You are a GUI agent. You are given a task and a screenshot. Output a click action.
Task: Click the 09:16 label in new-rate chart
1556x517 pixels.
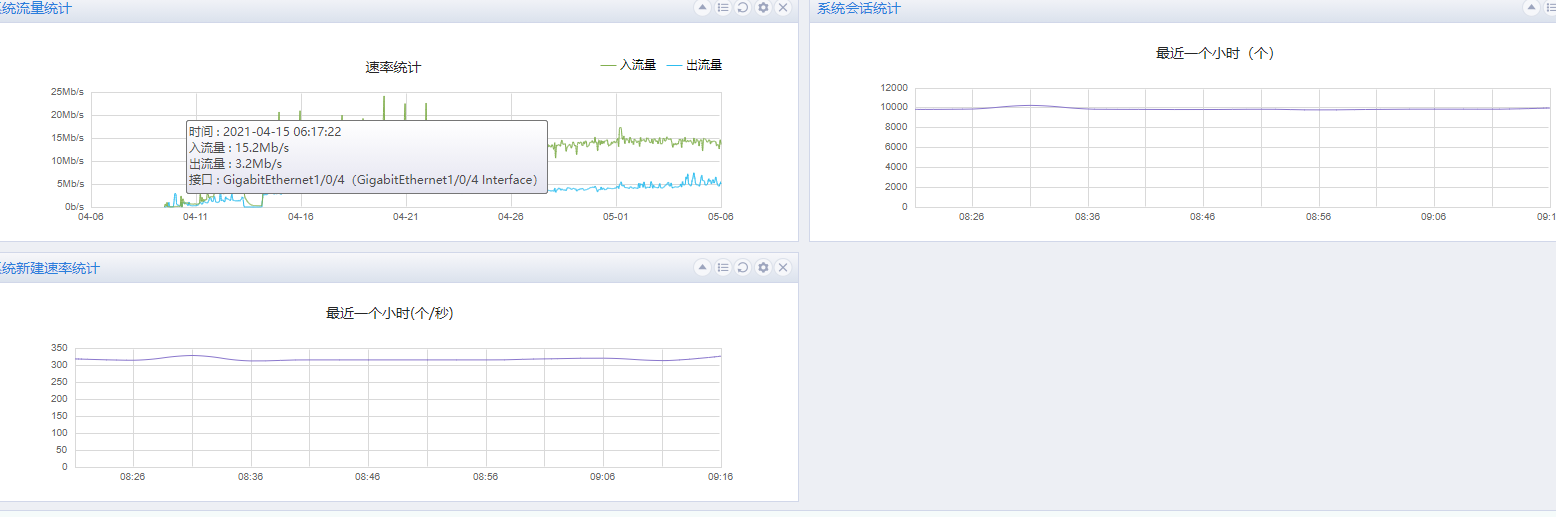tap(720, 477)
